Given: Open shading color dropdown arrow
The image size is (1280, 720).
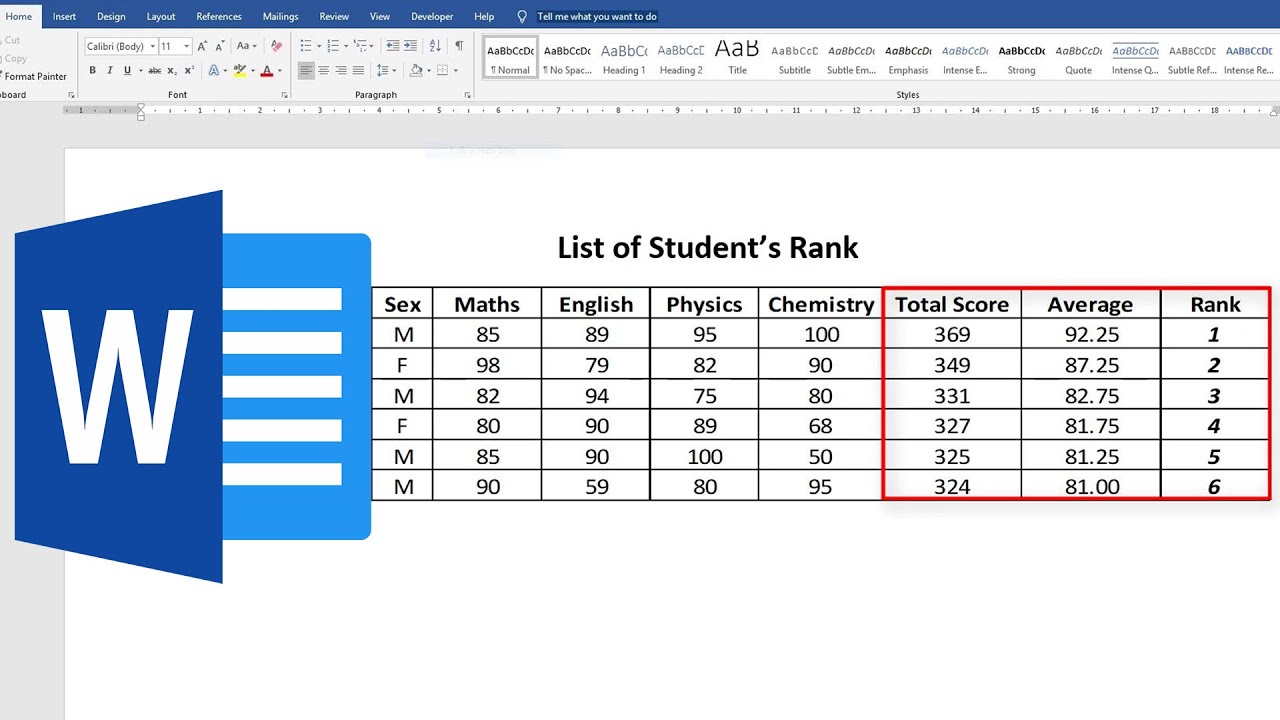Looking at the screenshot, I should tap(427, 71).
